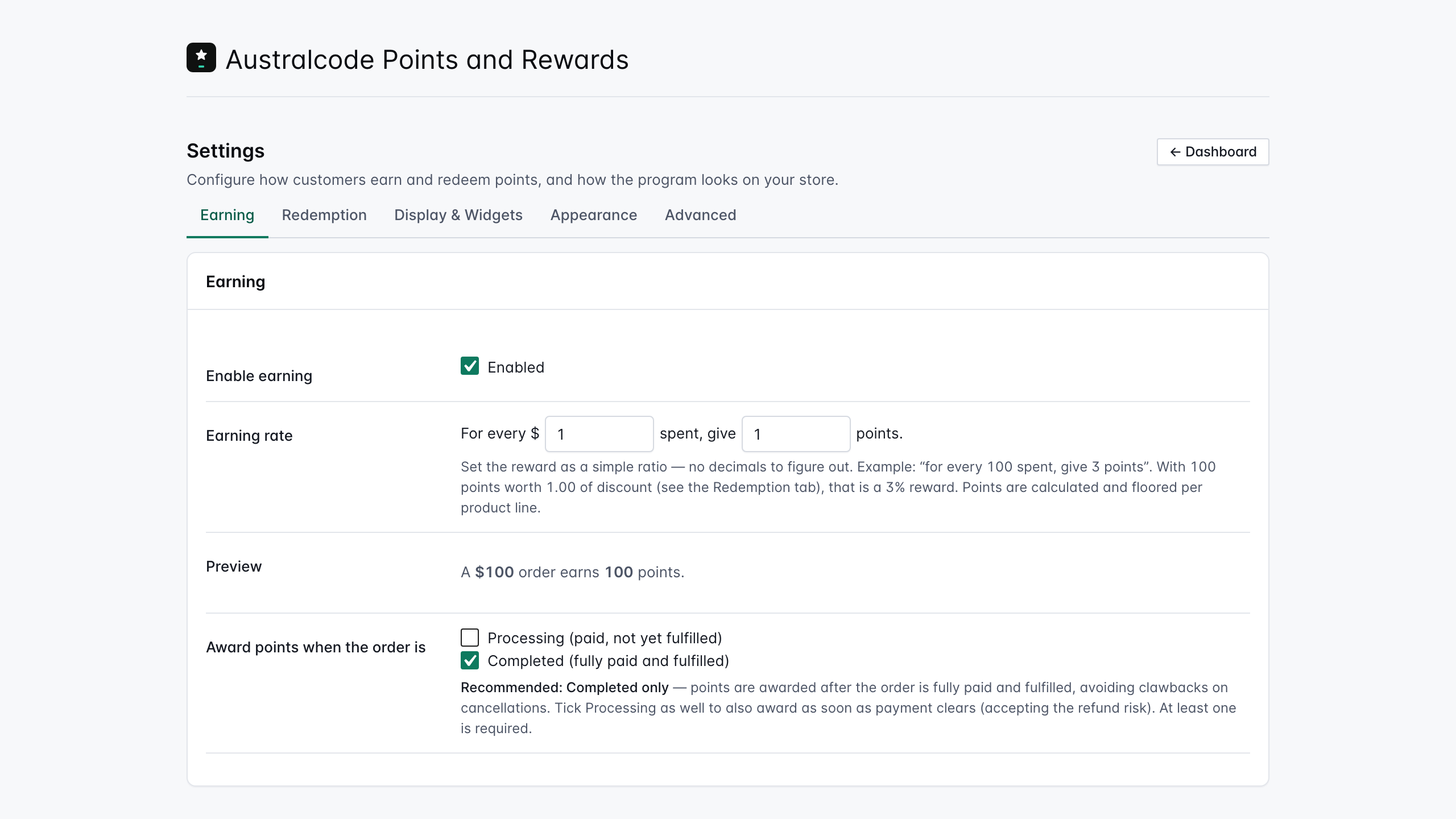Click the Earning card heading

(235, 282)
